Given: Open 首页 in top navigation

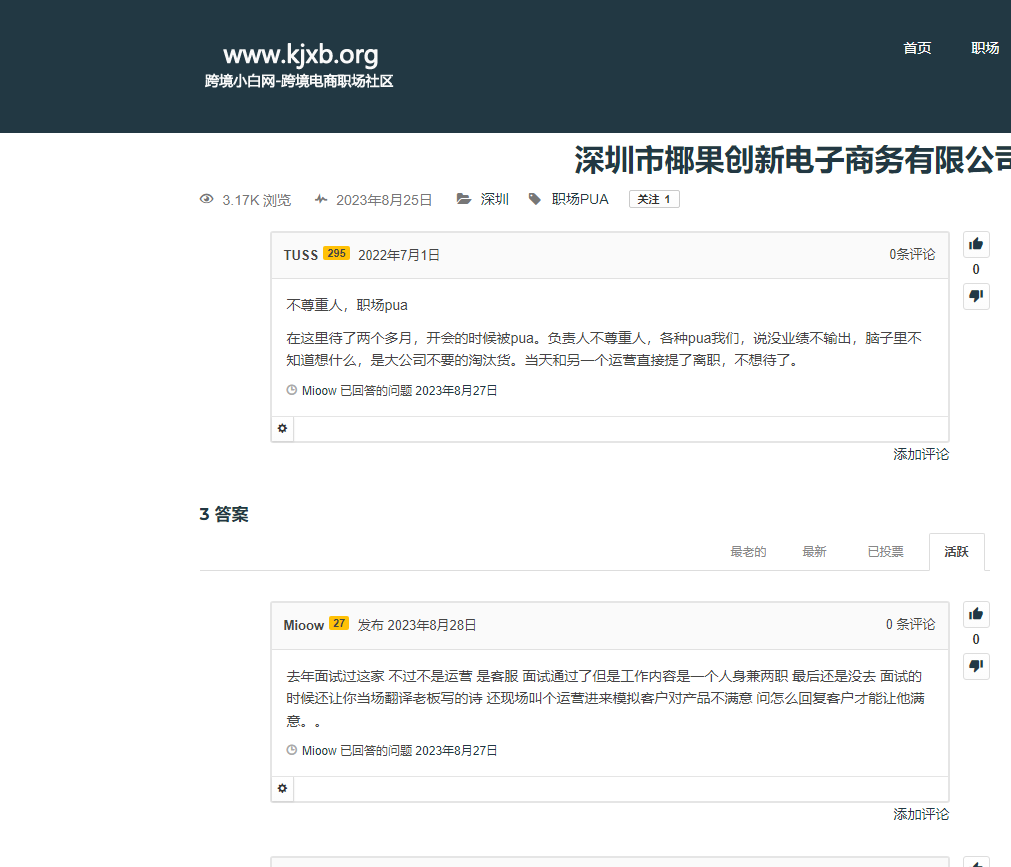Looking at the screenshot, I should tap(917, 48).
